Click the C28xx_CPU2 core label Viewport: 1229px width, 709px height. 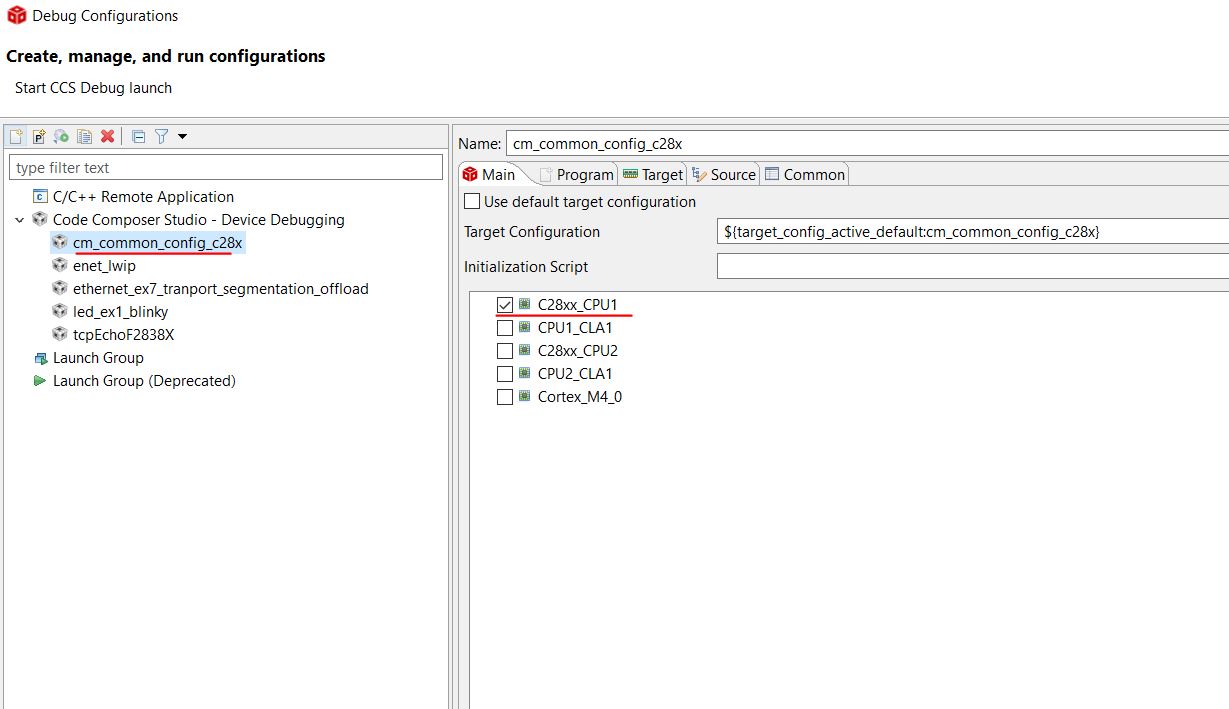click(577, 351)
